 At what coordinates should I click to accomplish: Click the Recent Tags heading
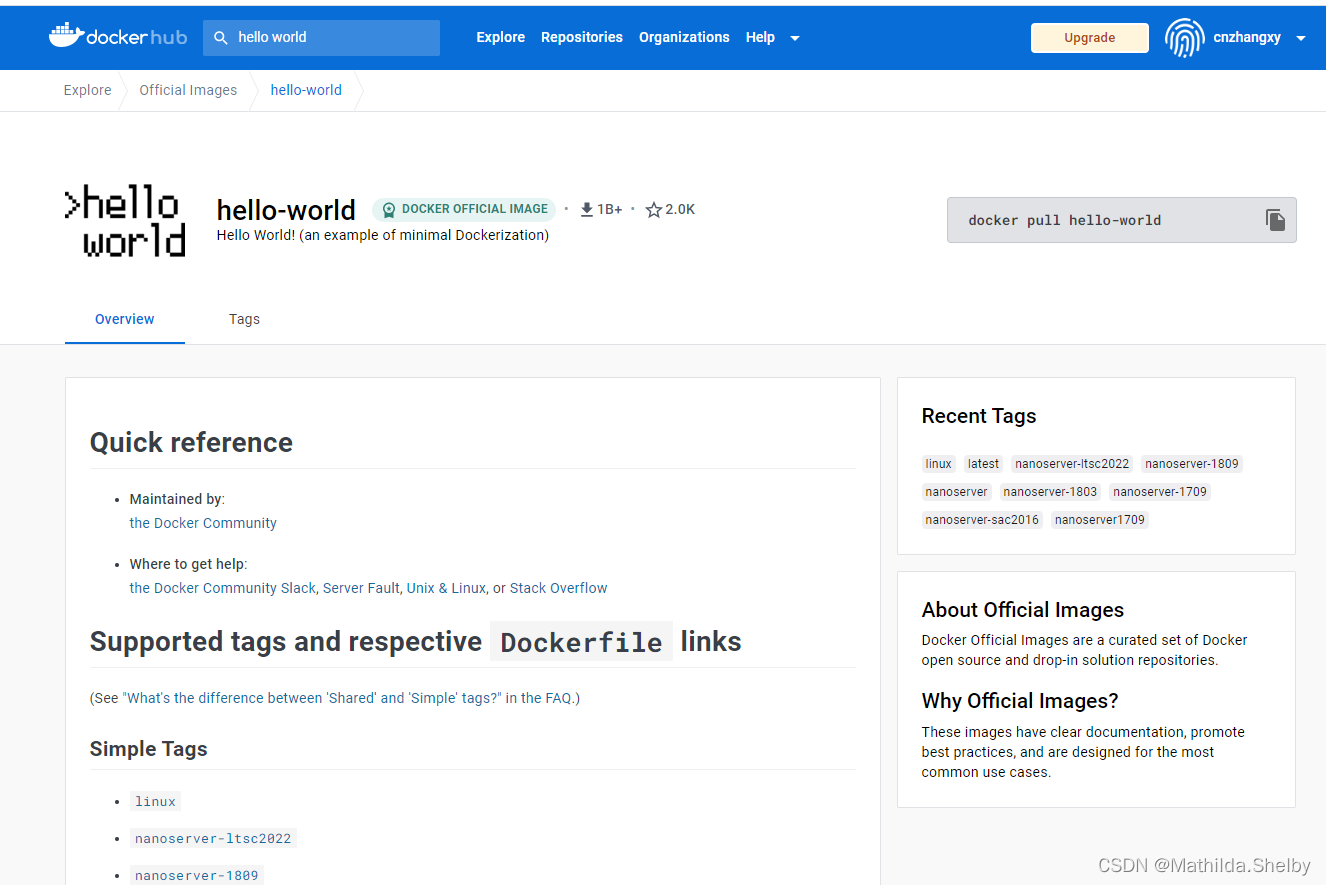pyautogui.click(x=979, y=416)
